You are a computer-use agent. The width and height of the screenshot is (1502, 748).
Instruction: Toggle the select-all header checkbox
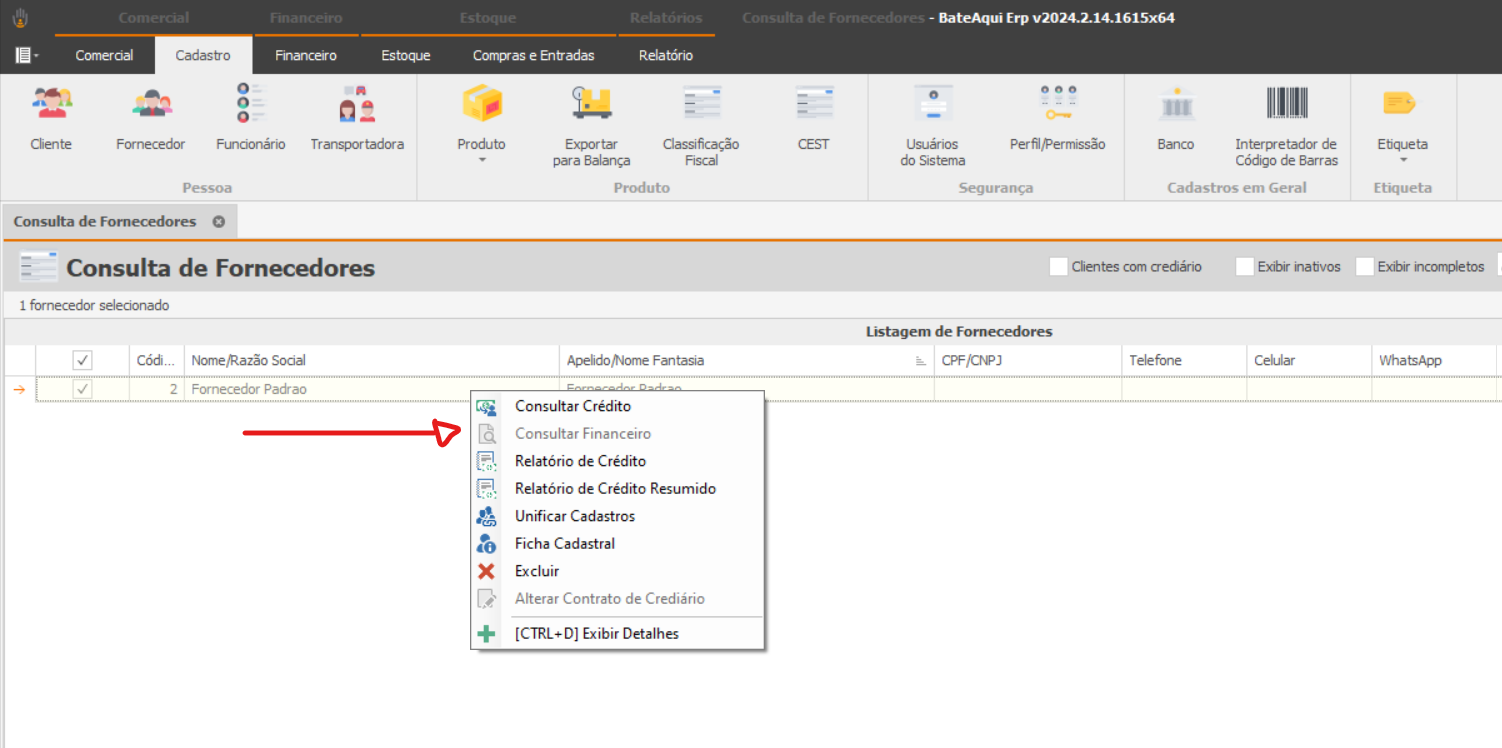tap(83, 361)
